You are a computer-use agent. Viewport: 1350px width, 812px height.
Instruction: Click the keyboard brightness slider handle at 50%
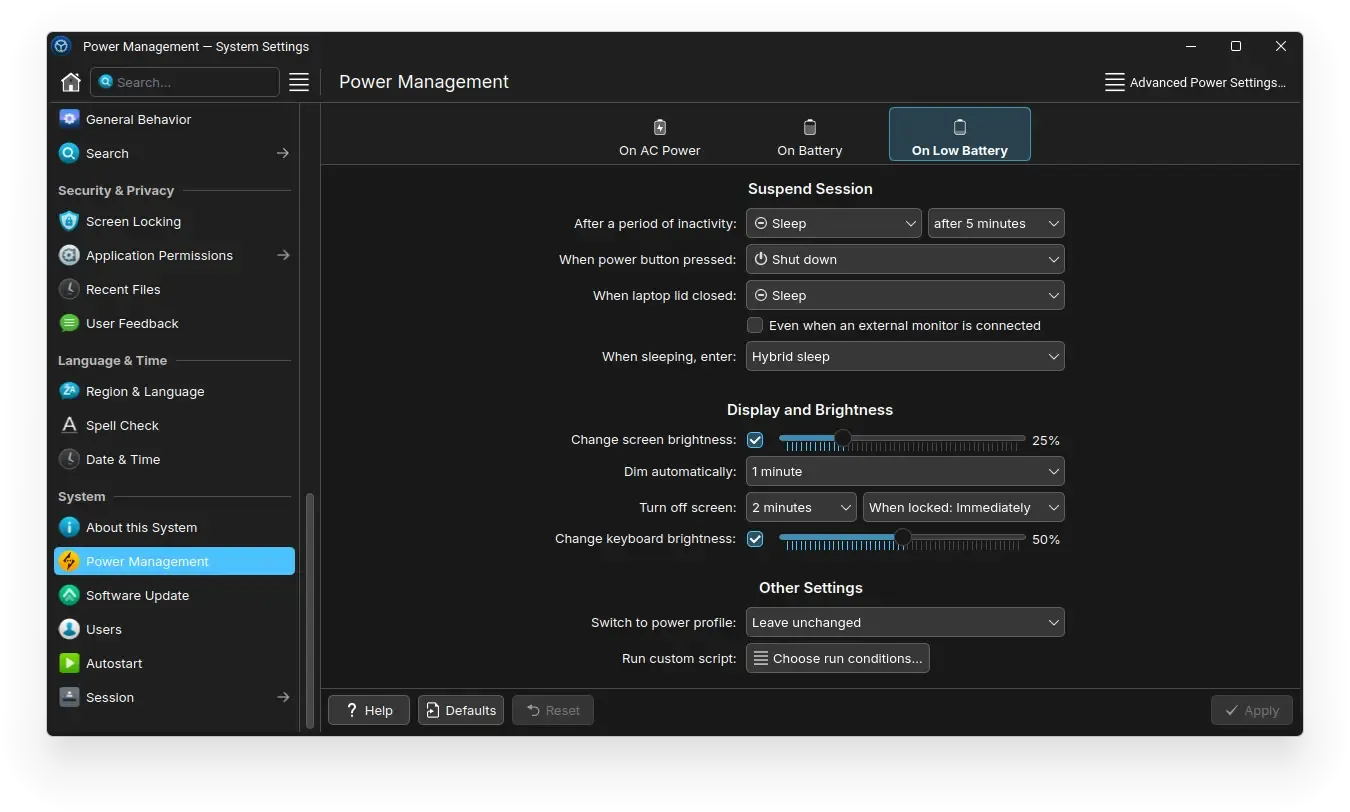903,537
